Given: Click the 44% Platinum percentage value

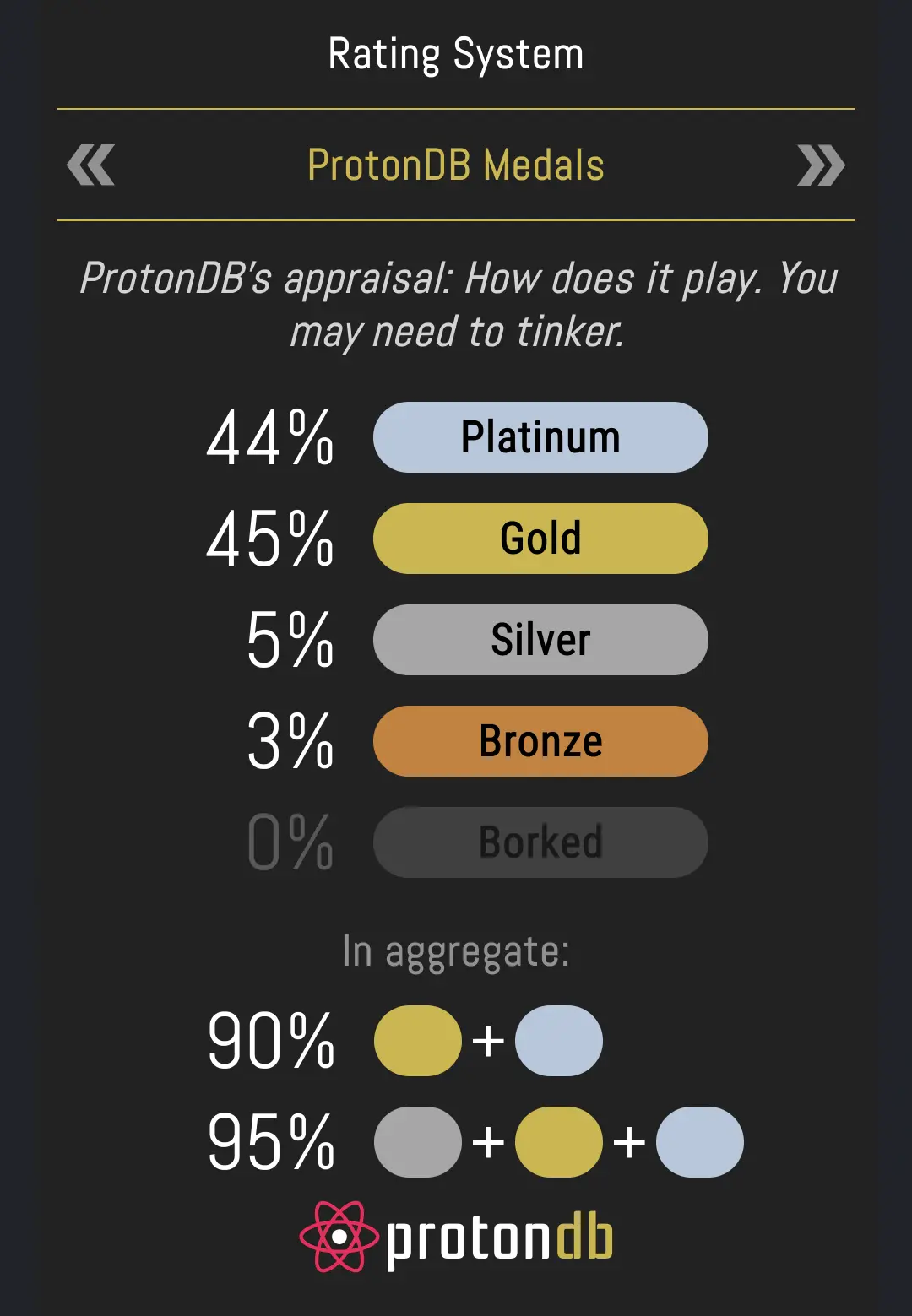Looking at the screenshot, I should pyautogui.click(x=270, y=438).
